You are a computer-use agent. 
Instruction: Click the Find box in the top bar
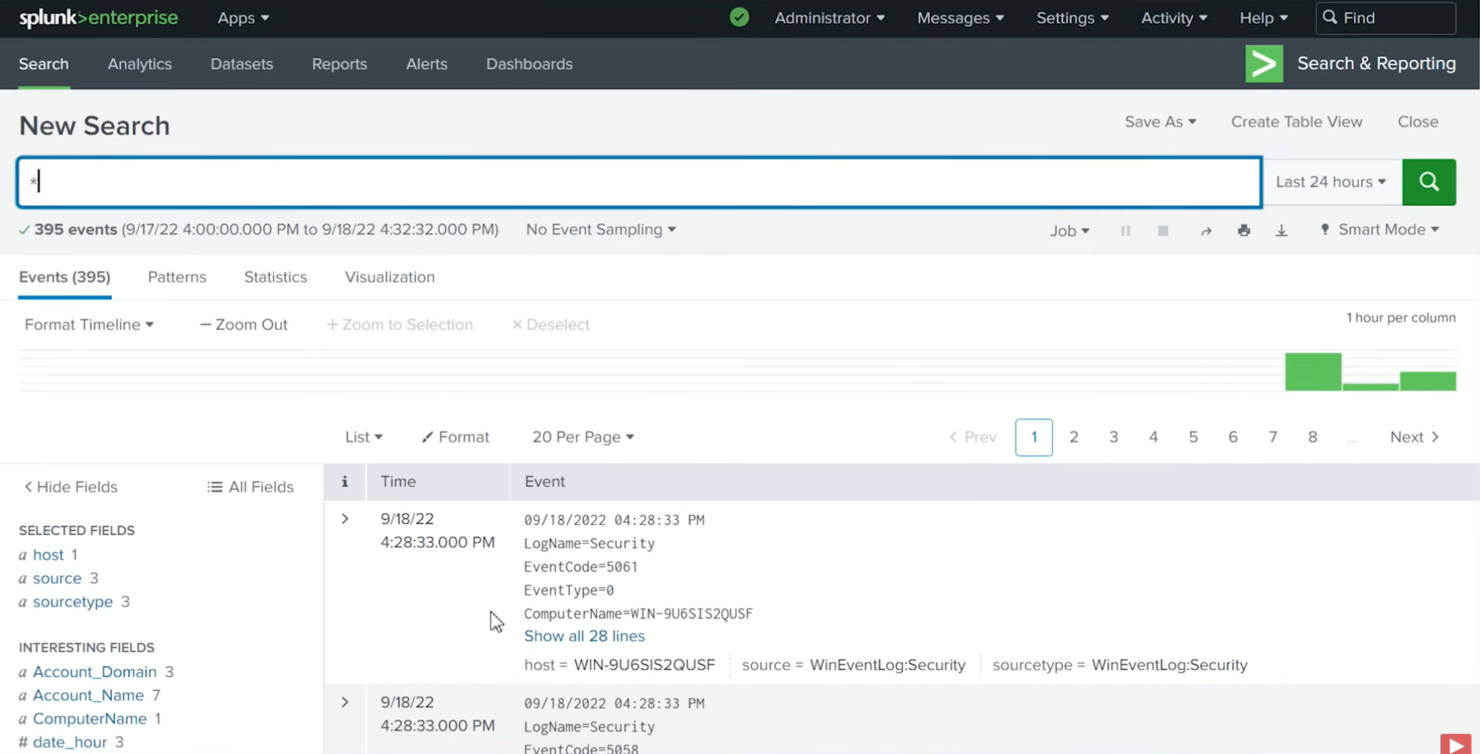point(1386,18)
